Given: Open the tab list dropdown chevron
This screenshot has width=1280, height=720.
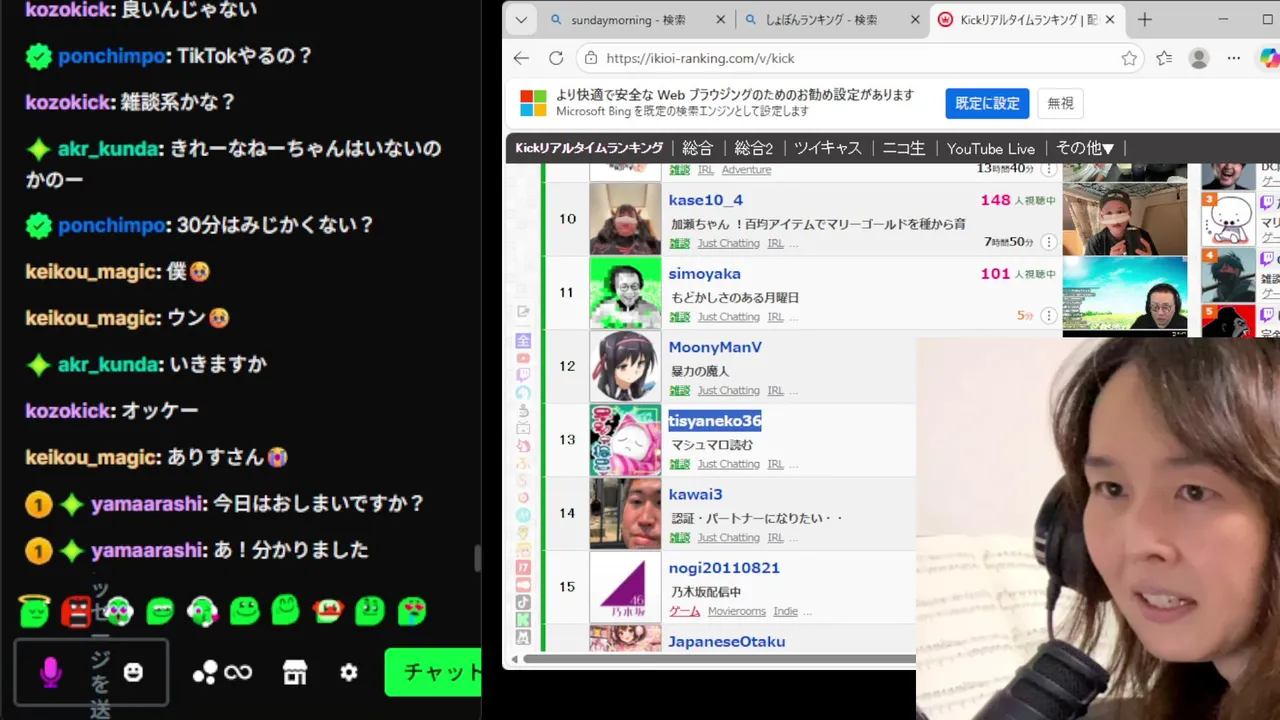Looking at the screenshot, I should pyautogui.click(x=521, y=19).
